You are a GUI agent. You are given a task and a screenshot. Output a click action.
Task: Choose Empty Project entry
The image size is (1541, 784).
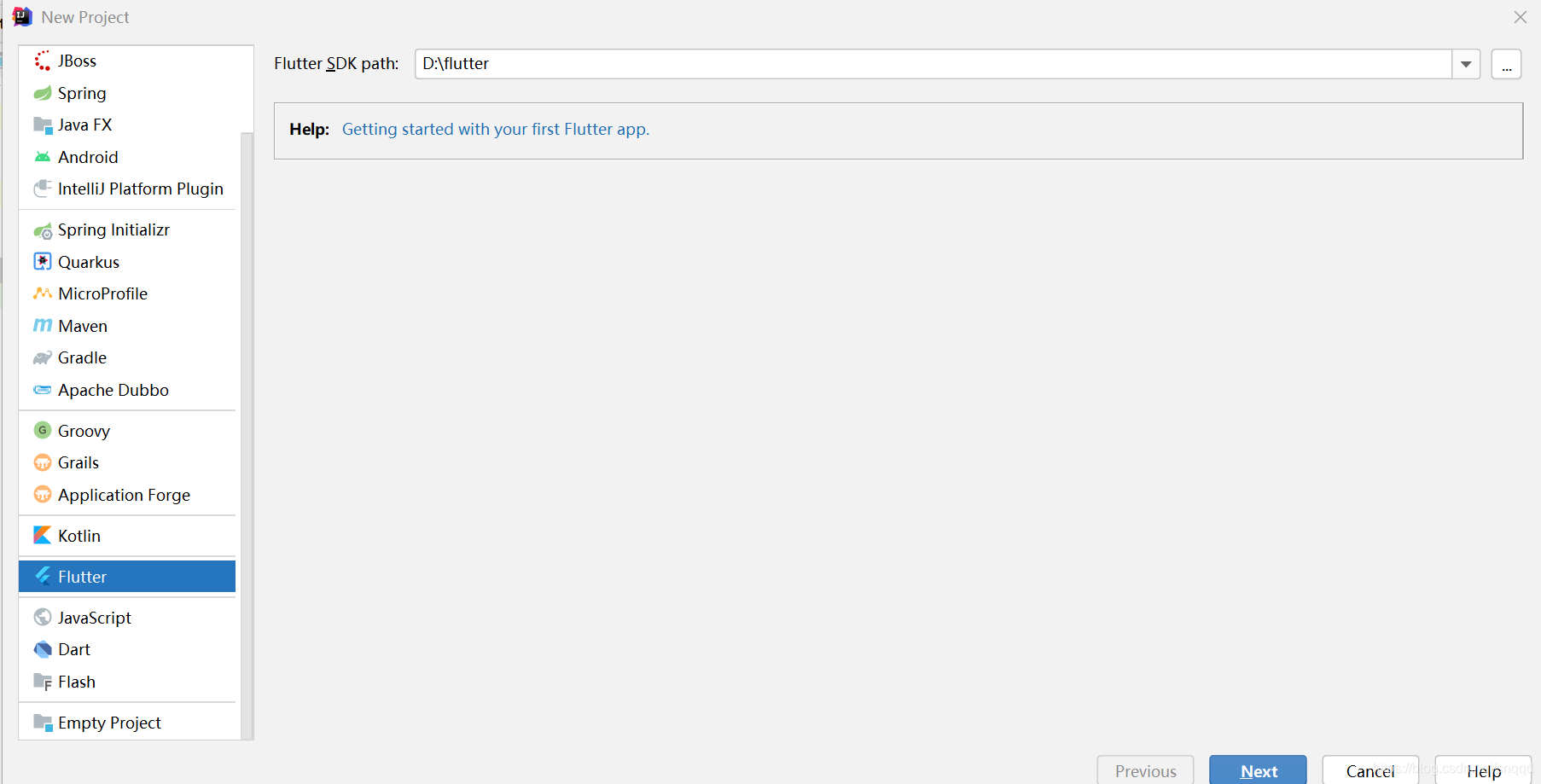pyautogui.click(x=127, y=723)
